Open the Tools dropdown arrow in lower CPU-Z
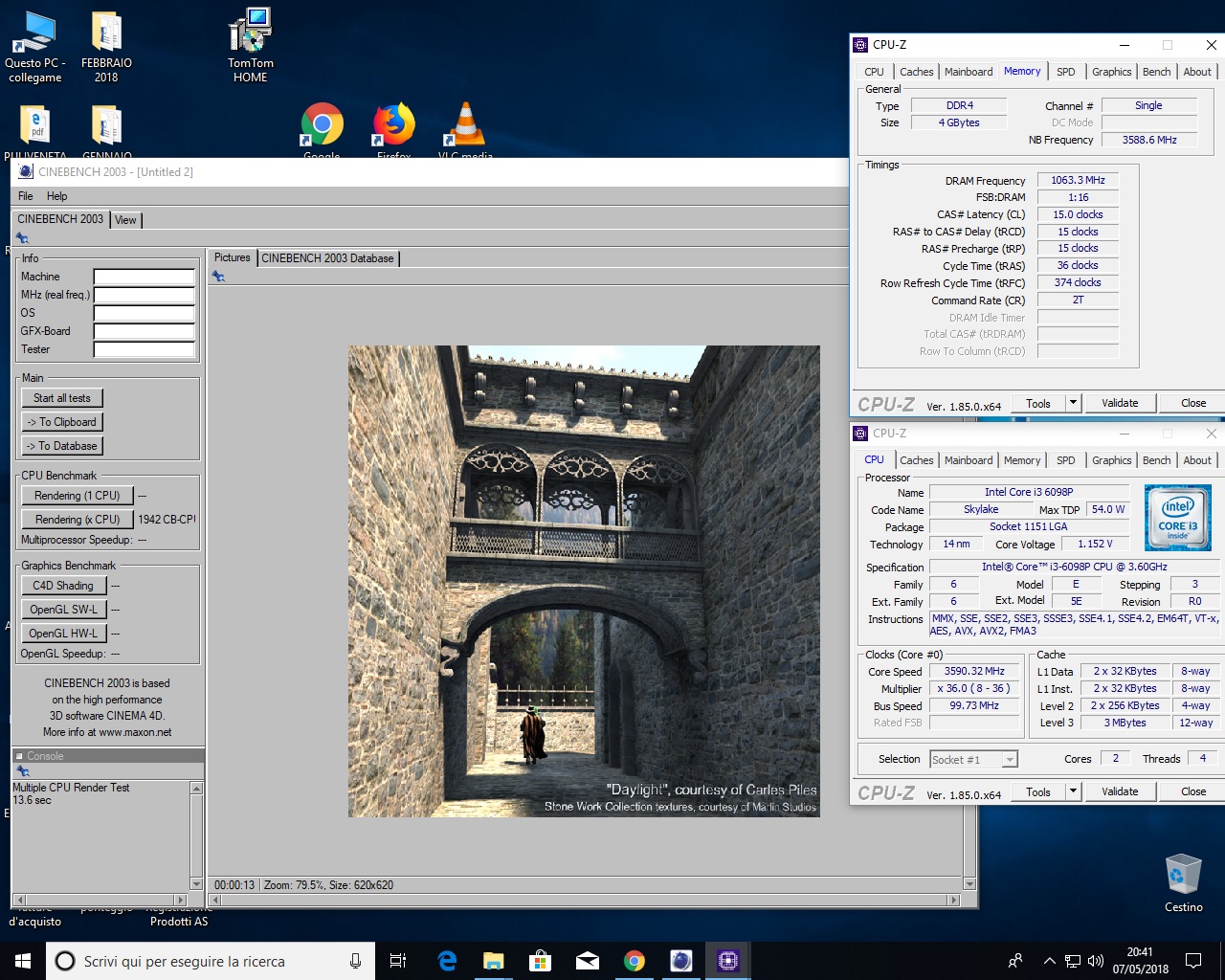Screen dimensions: 1225x980 click(1073, 791)
